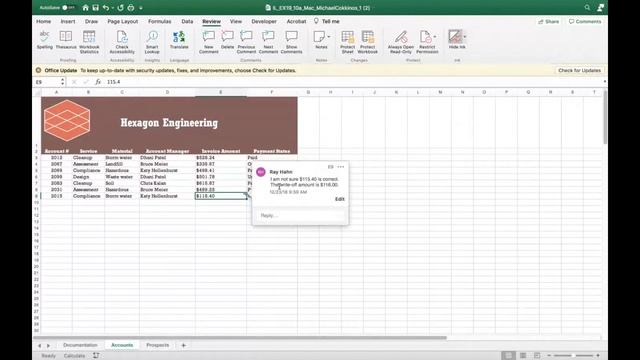Open the Acrobat tab

296,21
